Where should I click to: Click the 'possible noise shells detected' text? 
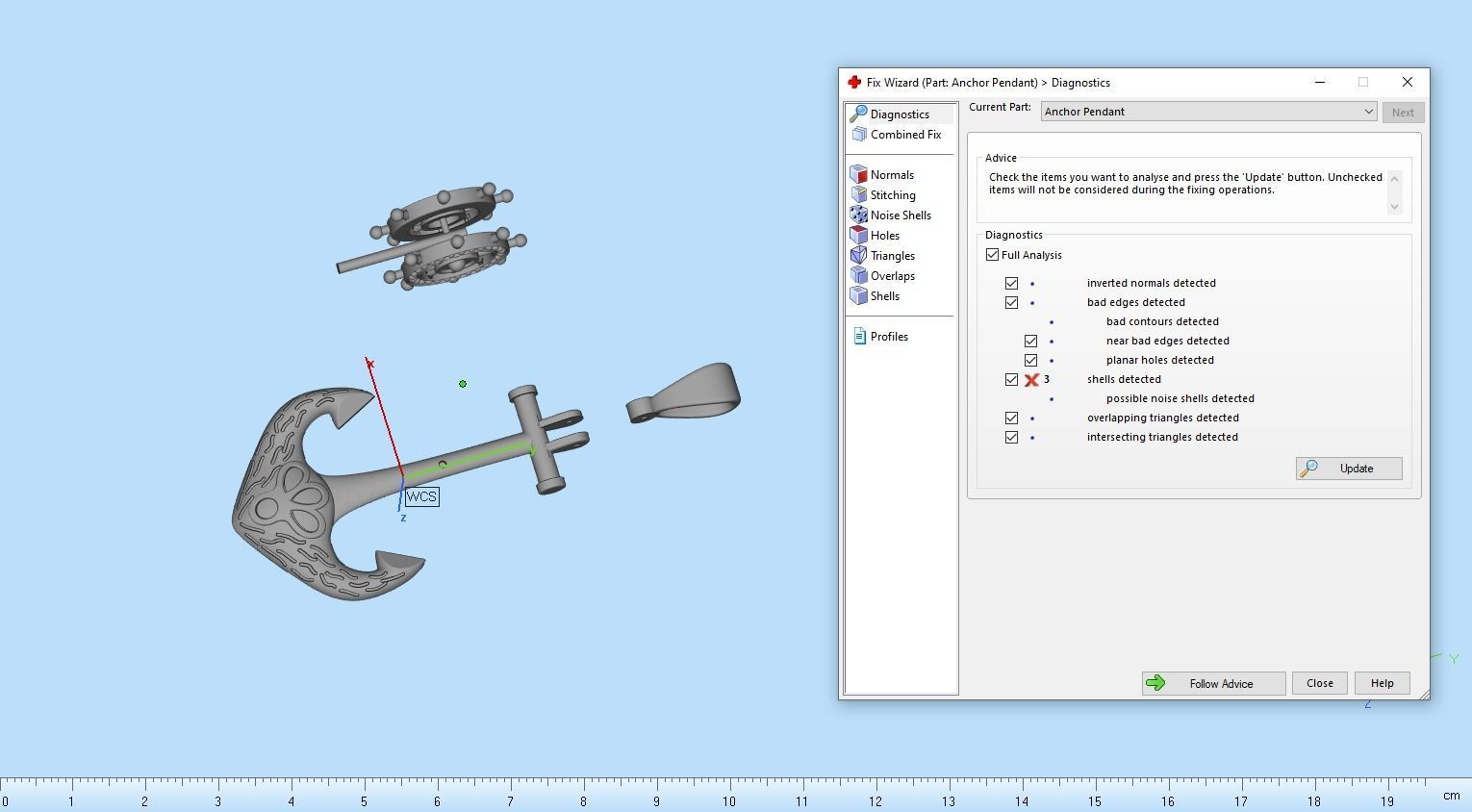click(x=1180, y=399)
